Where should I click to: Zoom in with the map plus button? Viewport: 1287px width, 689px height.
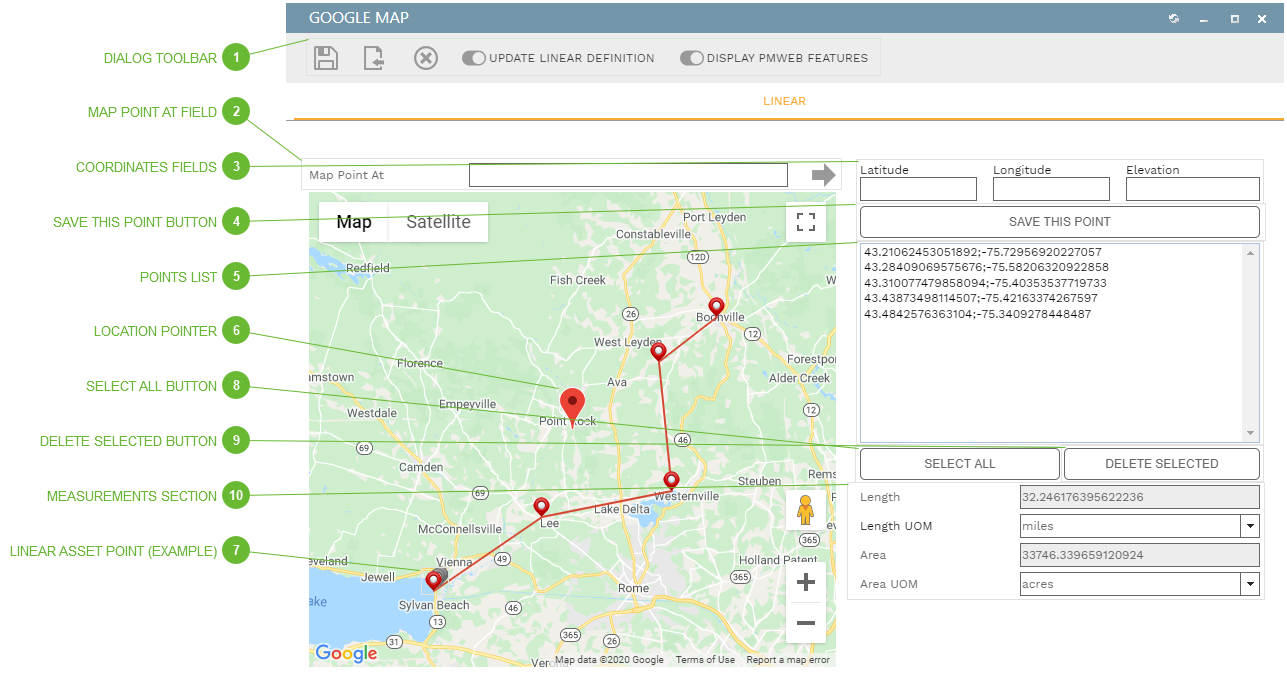point(805,582)
